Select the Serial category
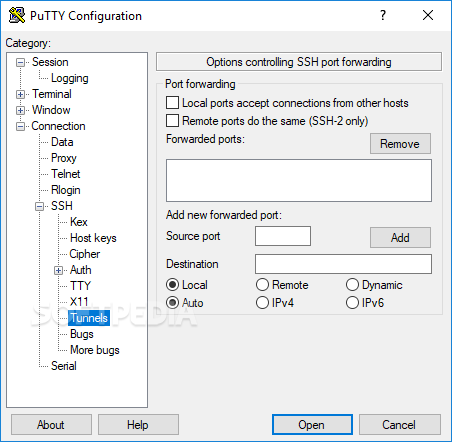Image resolution: width=452 pixels, height=442 pixels. click(x=64, y=366)
